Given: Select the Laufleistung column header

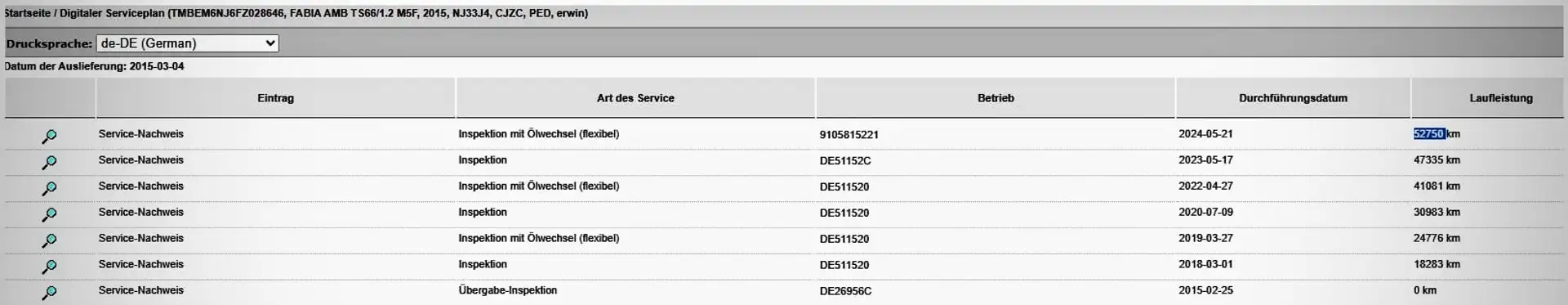Looking at the screenshot, I should (1501, 98).
